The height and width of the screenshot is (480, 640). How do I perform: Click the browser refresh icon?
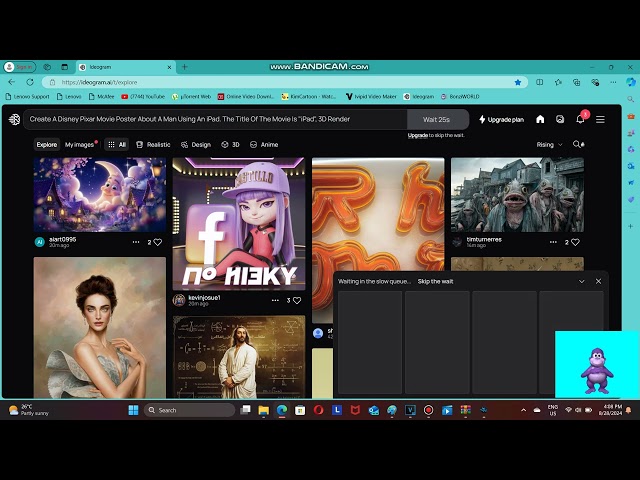tap(30, 82)
